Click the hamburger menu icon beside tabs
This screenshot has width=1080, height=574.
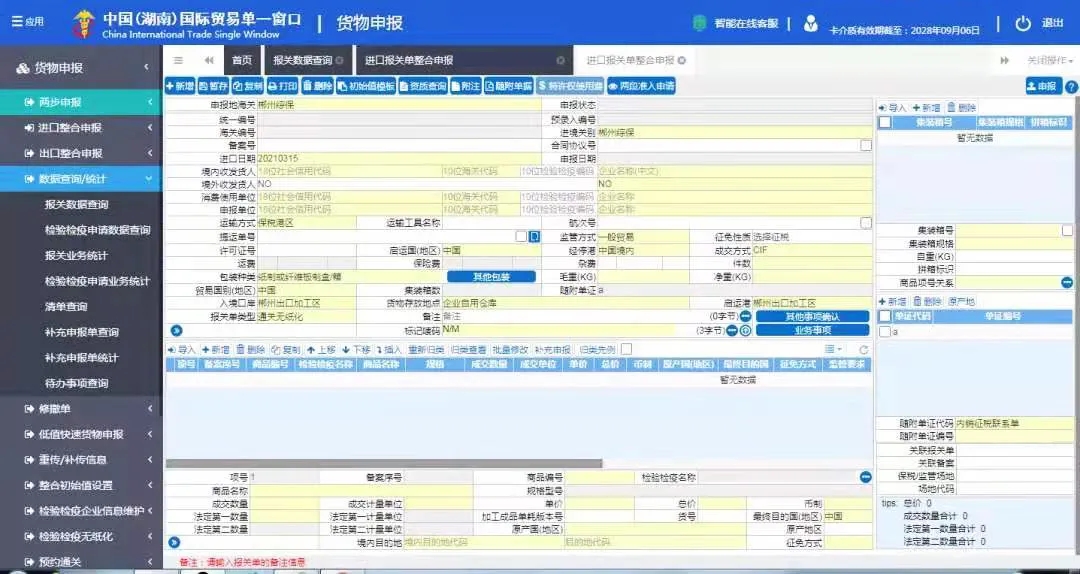coord(178,60)
